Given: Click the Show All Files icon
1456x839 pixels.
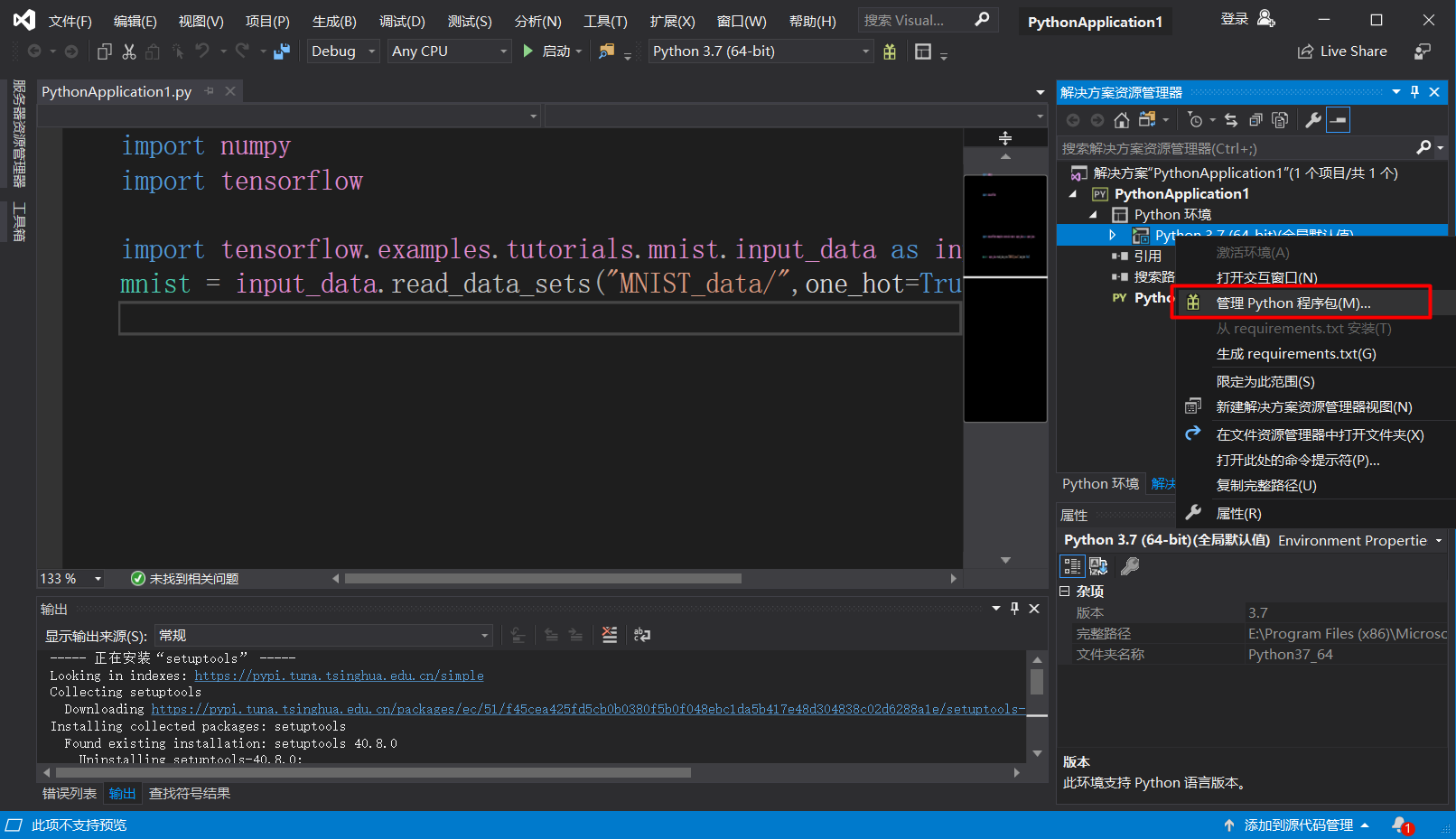Looking at the screenshot, I should click(1280, 120).
